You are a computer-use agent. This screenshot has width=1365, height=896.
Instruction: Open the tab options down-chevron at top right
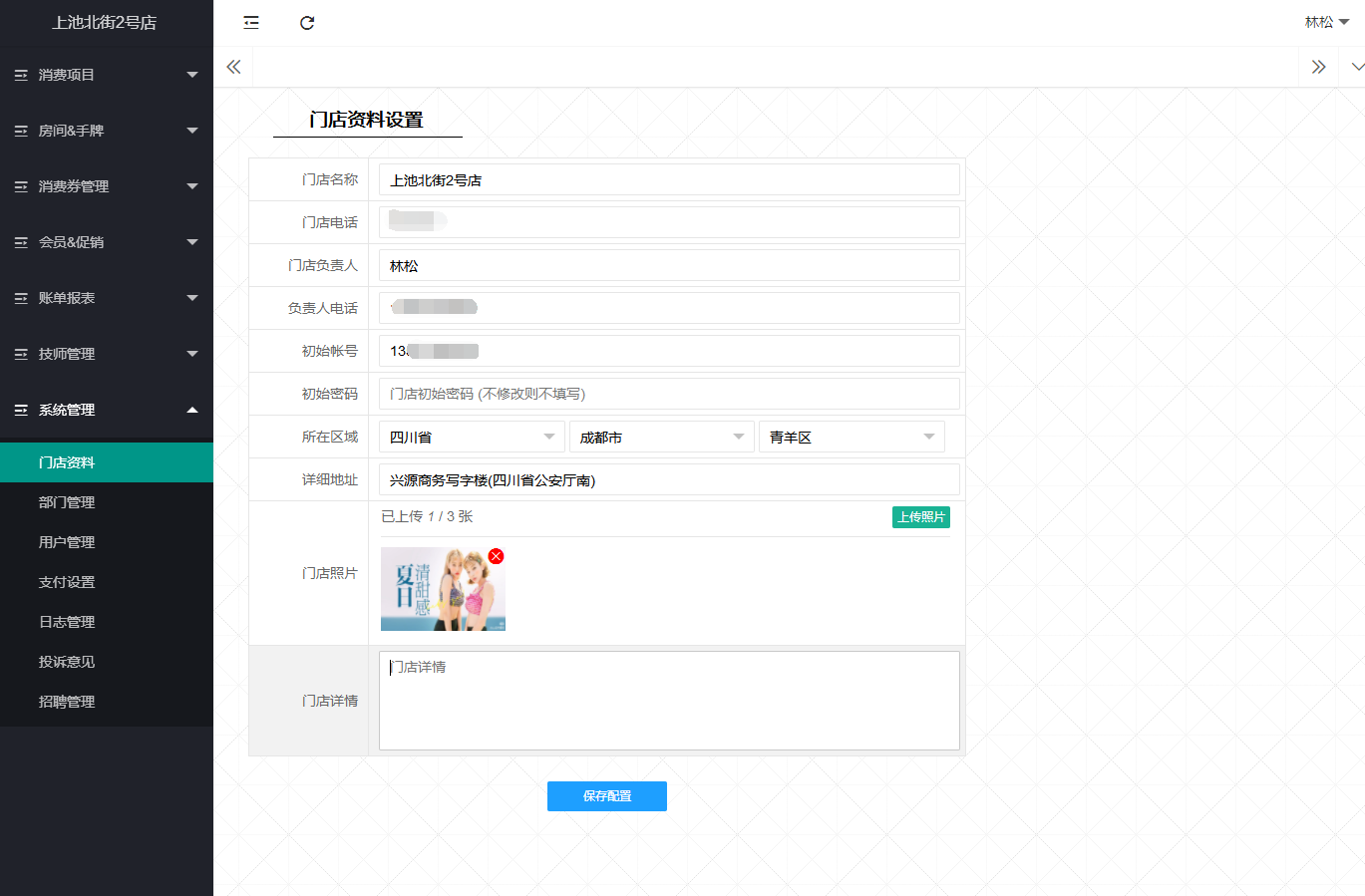point(1356,67)
